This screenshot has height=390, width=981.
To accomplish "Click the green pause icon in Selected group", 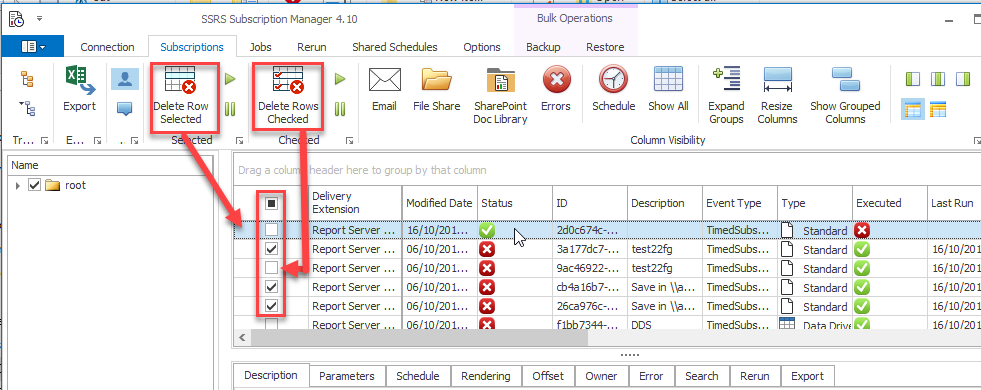I will (230, 109).
